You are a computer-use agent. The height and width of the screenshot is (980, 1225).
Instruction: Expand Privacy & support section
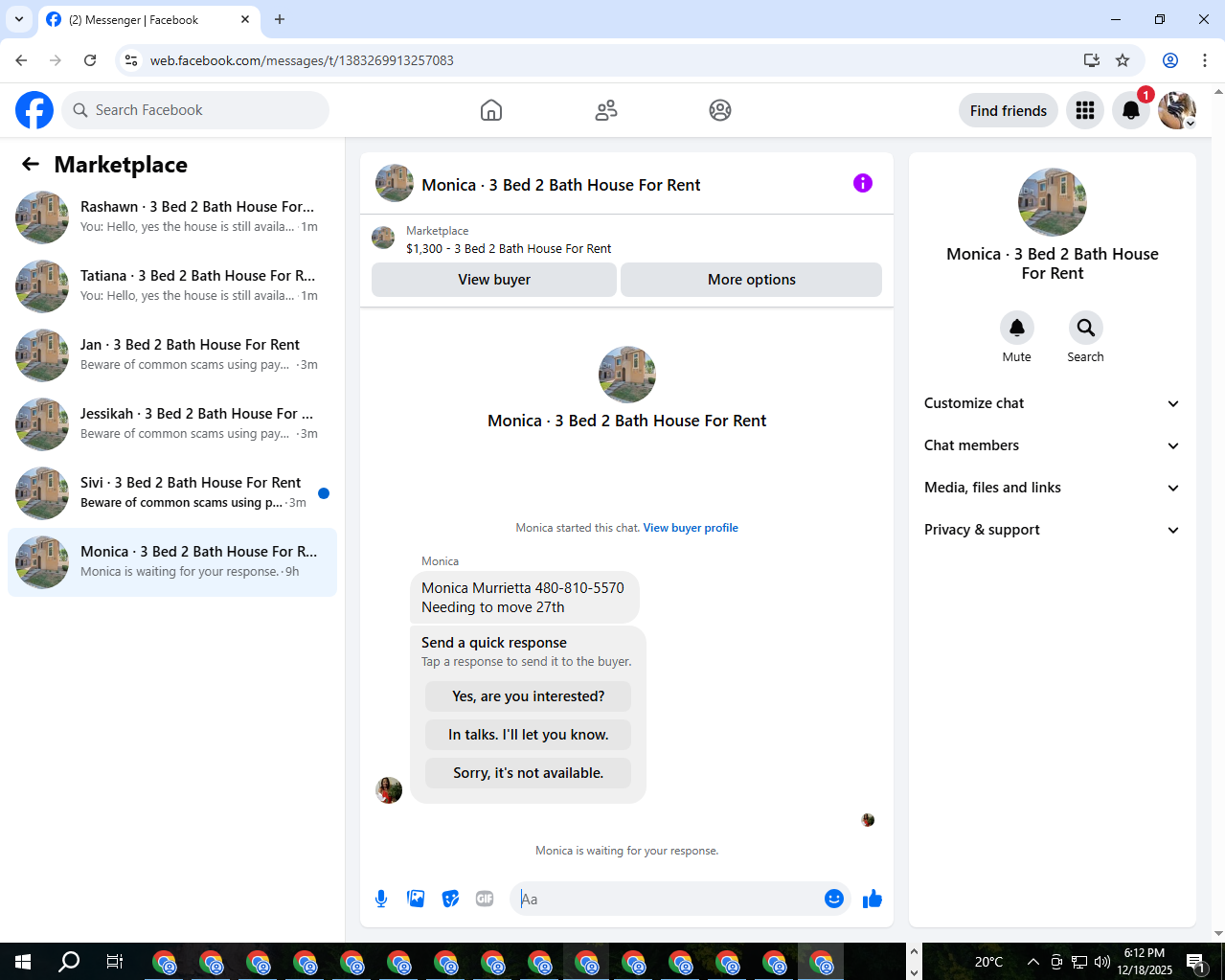click(1053, 530)
